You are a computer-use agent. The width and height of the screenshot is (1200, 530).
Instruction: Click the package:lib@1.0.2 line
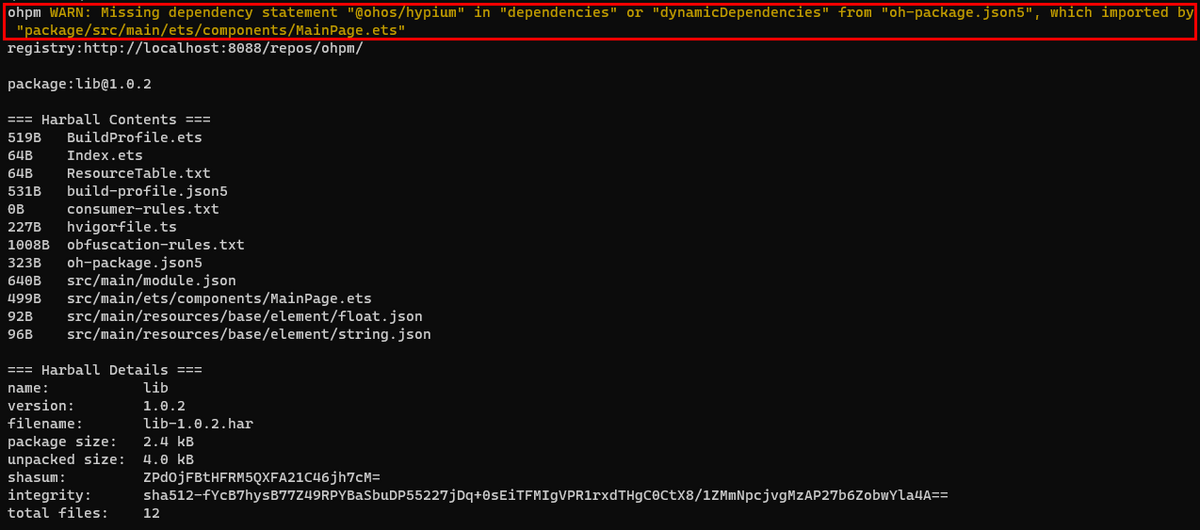pos(79,84)
